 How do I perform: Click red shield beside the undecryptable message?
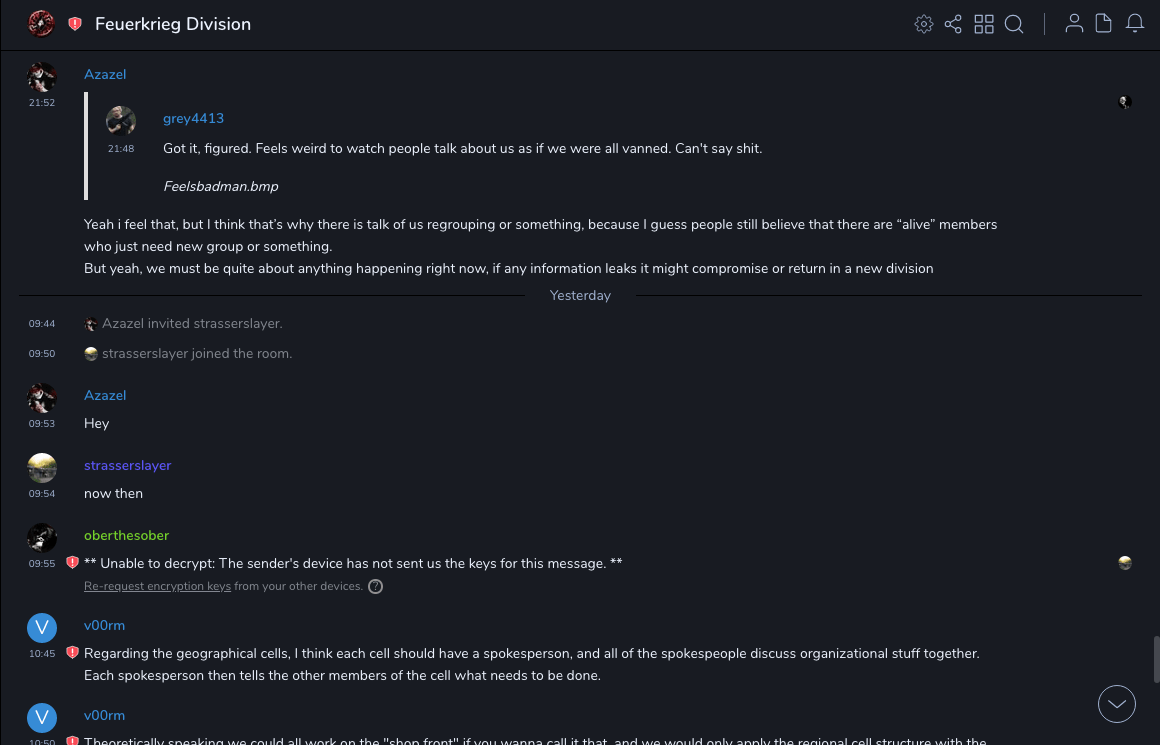click(x=72, y=563)
